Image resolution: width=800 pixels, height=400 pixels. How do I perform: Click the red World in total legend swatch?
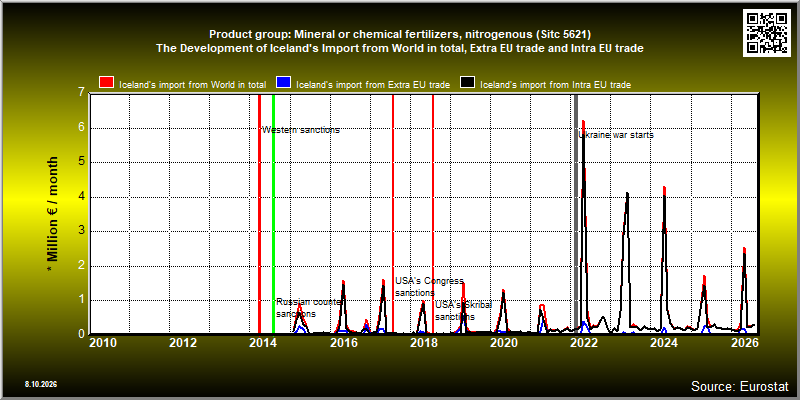pos(106,83)
